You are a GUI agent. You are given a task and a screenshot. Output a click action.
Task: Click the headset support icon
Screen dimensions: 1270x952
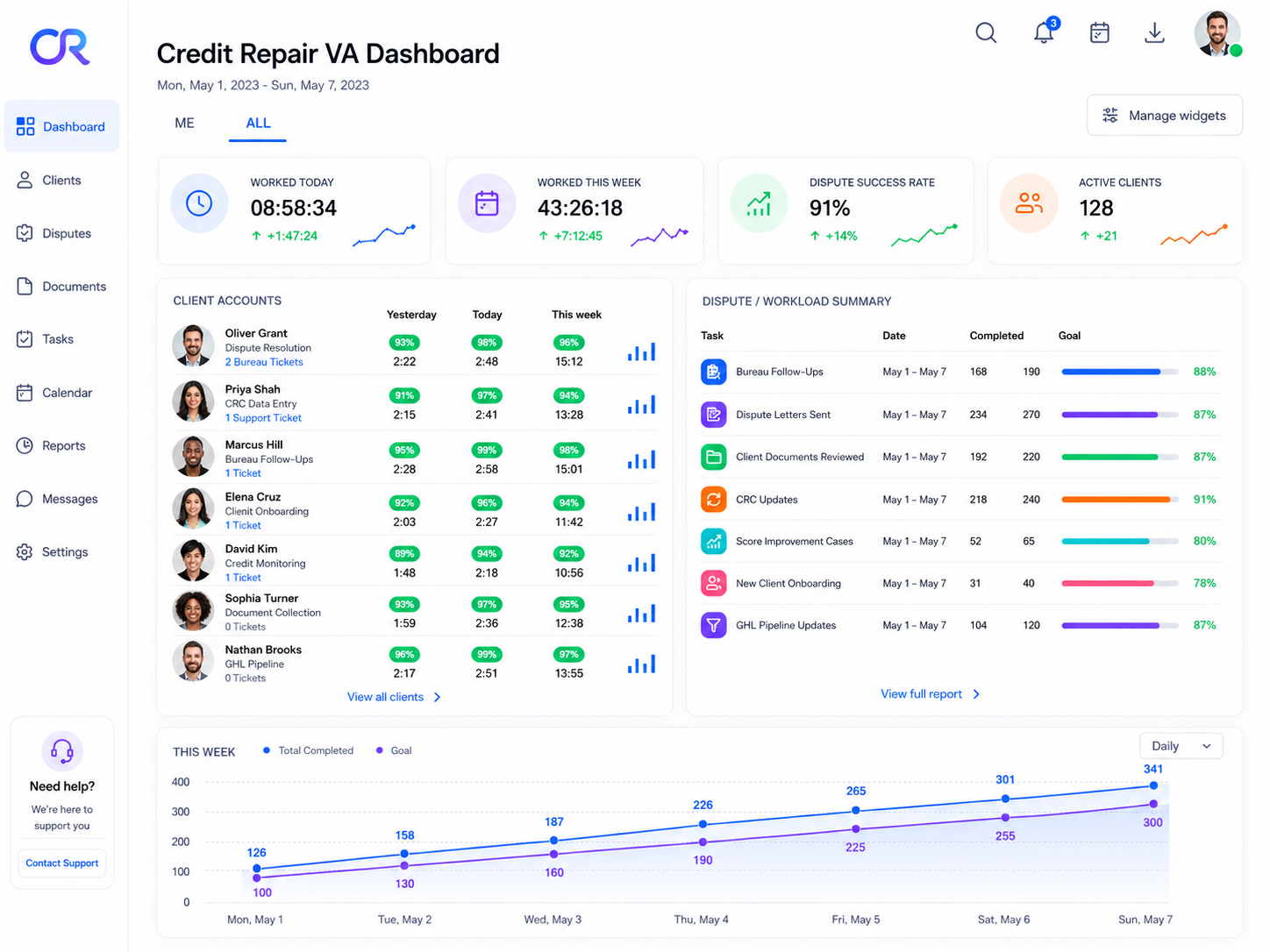point(62,750)
